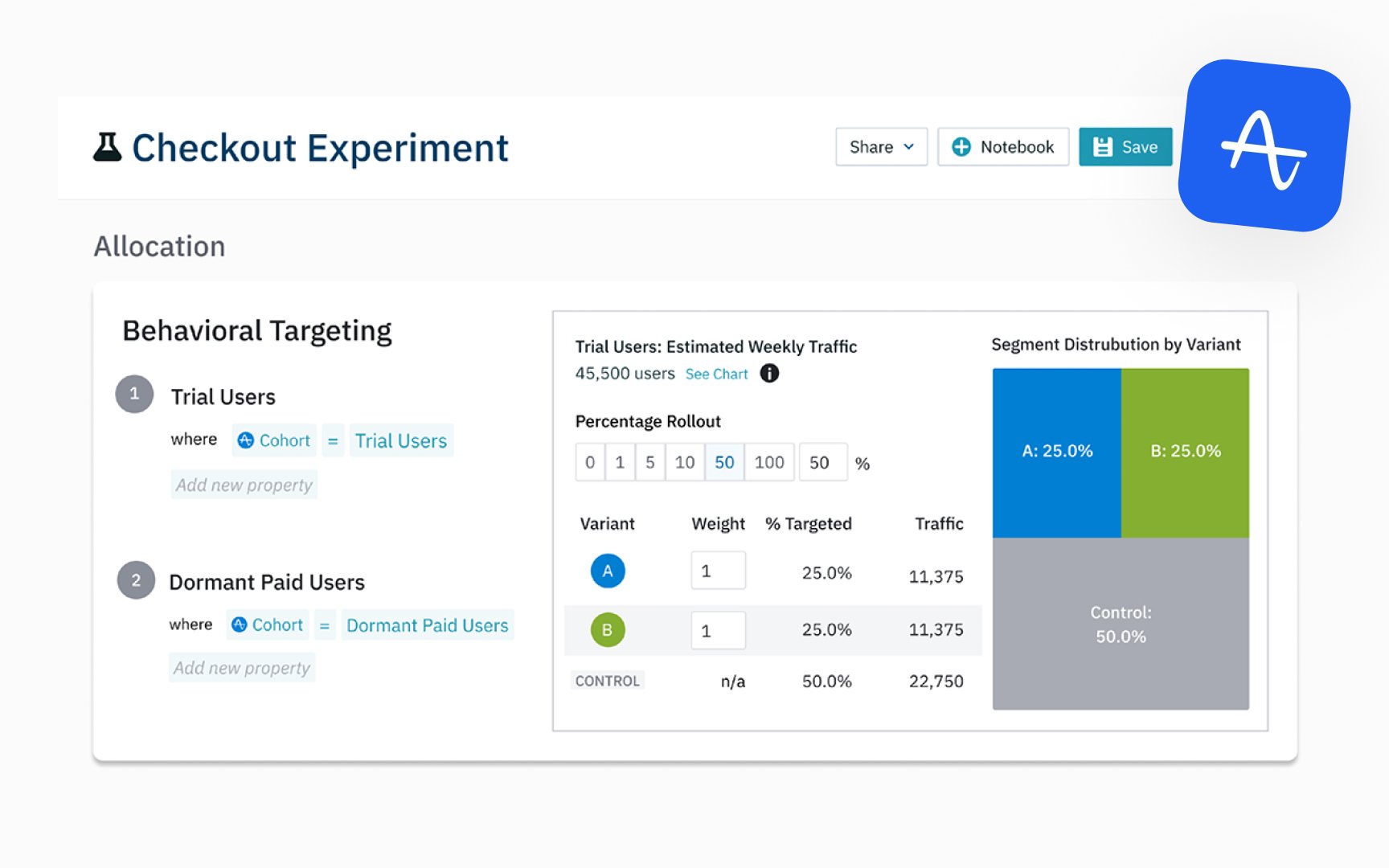
Task: Set percentage rollout to 0
Action: tap(590, 462)
